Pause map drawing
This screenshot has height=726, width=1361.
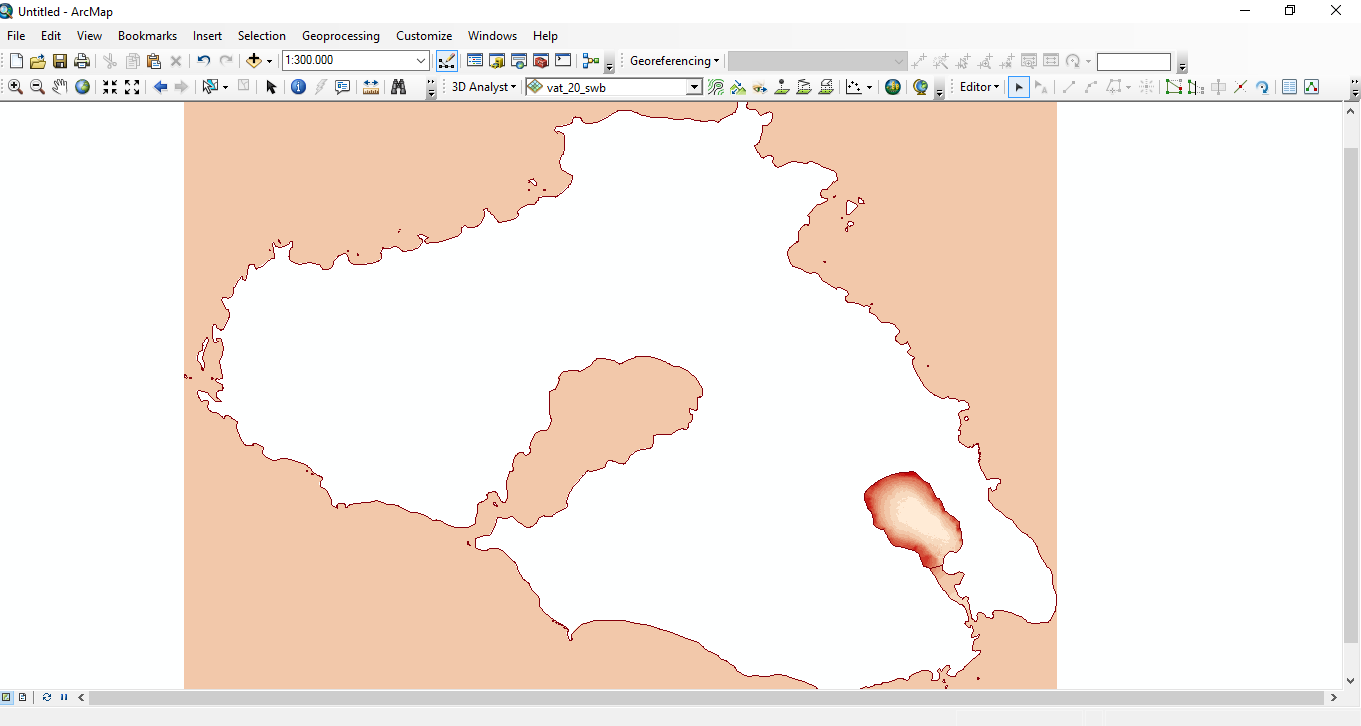coord(64,697)
